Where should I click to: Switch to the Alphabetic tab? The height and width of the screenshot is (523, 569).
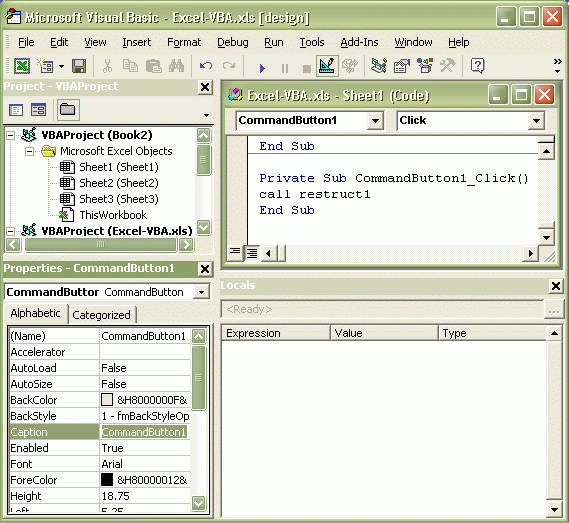tap(36, 314)
